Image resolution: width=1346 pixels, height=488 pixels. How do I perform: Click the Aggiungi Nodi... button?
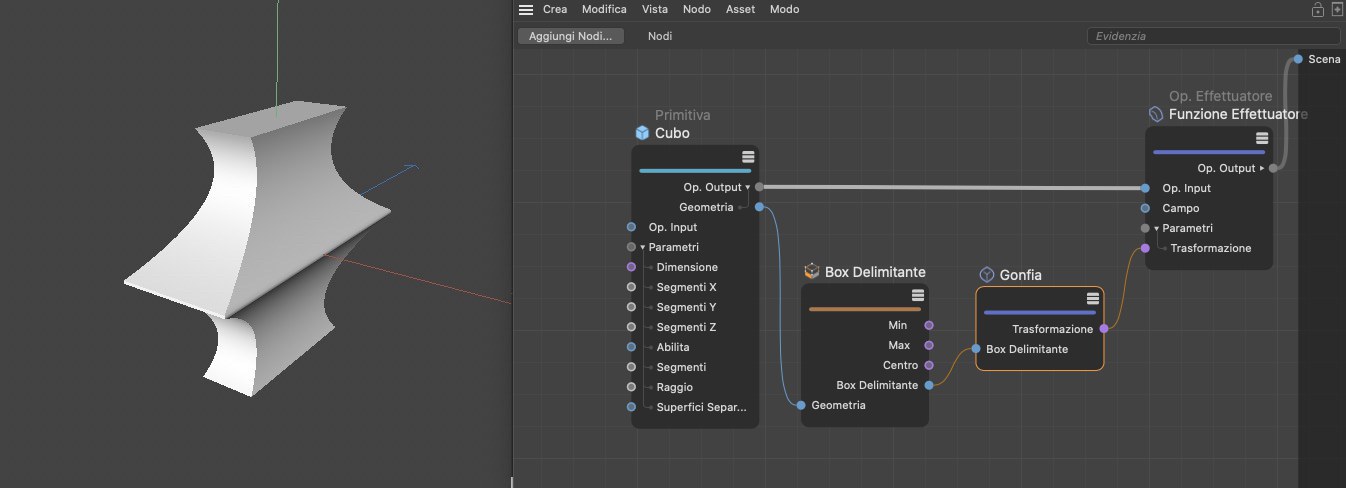pyautogui.click(x=570, y=36)
